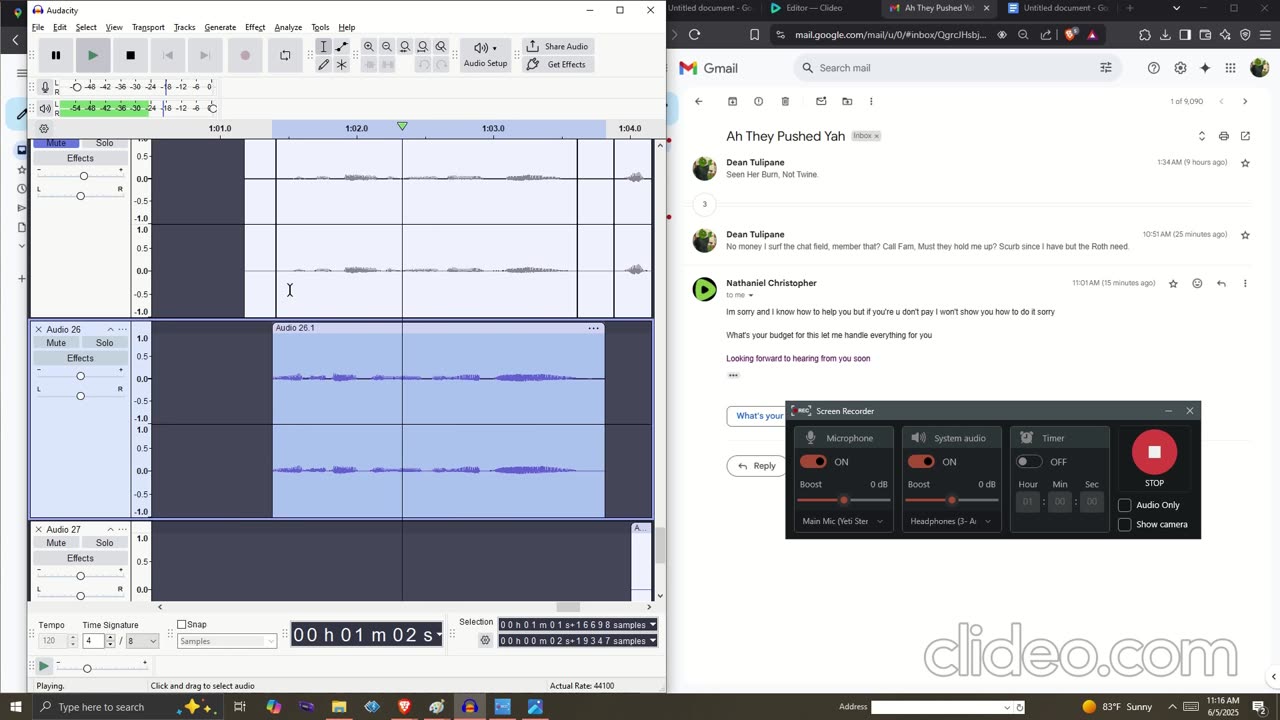Open the Transport menu

click(148, 27)
